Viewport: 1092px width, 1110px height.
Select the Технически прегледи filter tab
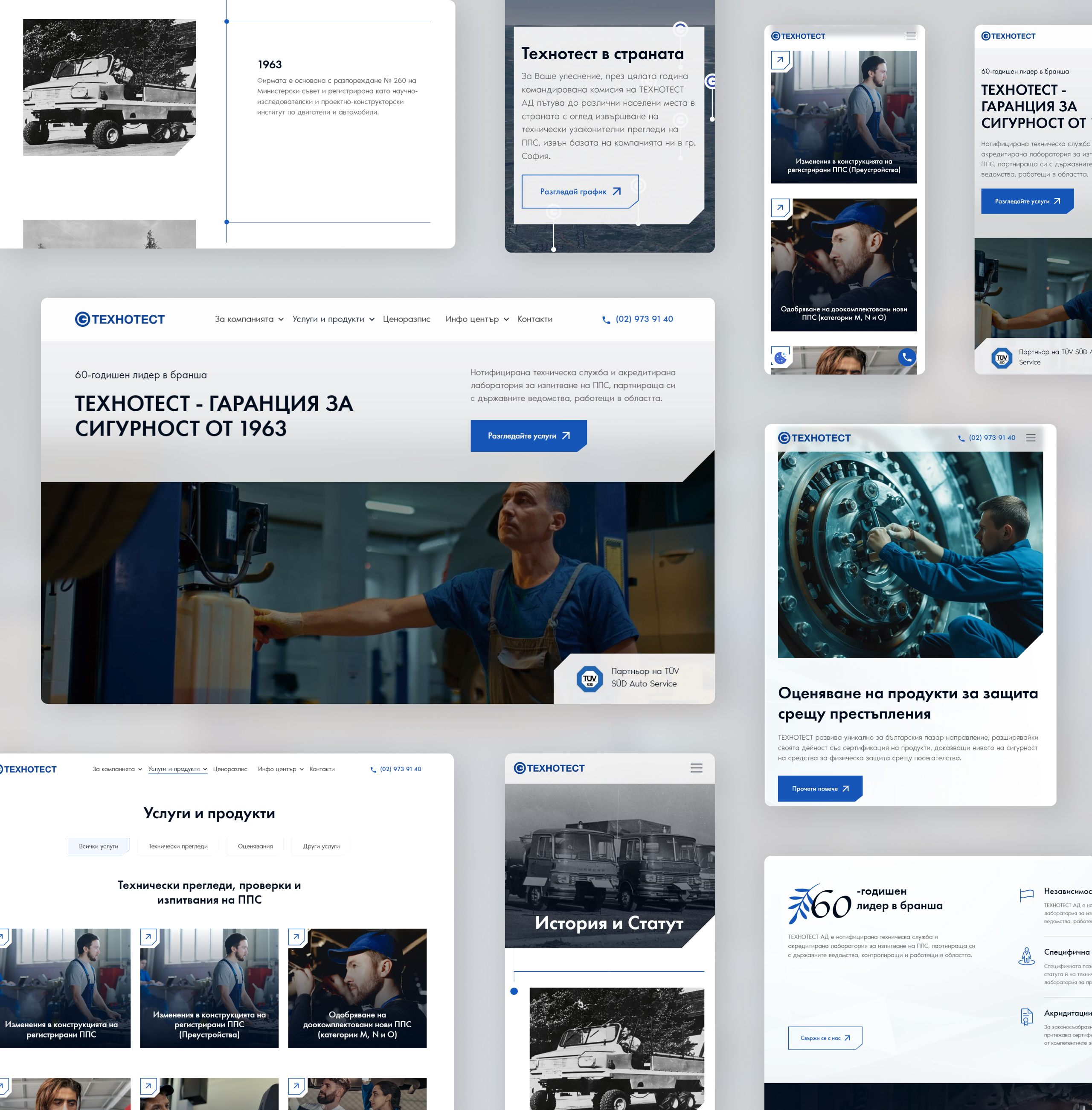[178, 847]
